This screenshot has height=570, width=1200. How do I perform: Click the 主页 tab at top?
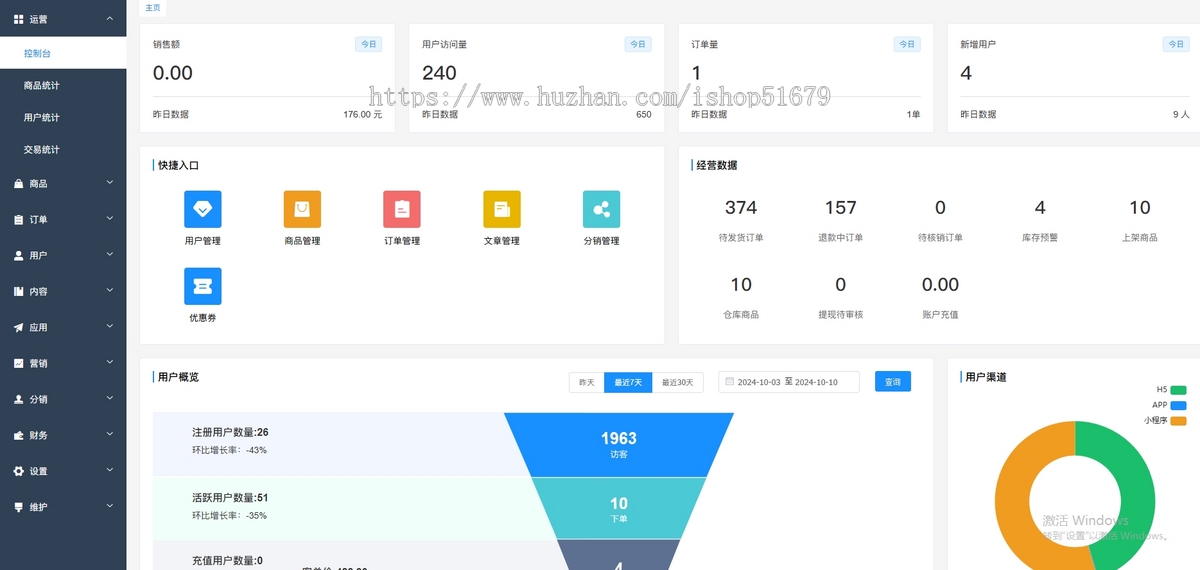(x=153, y=8)
